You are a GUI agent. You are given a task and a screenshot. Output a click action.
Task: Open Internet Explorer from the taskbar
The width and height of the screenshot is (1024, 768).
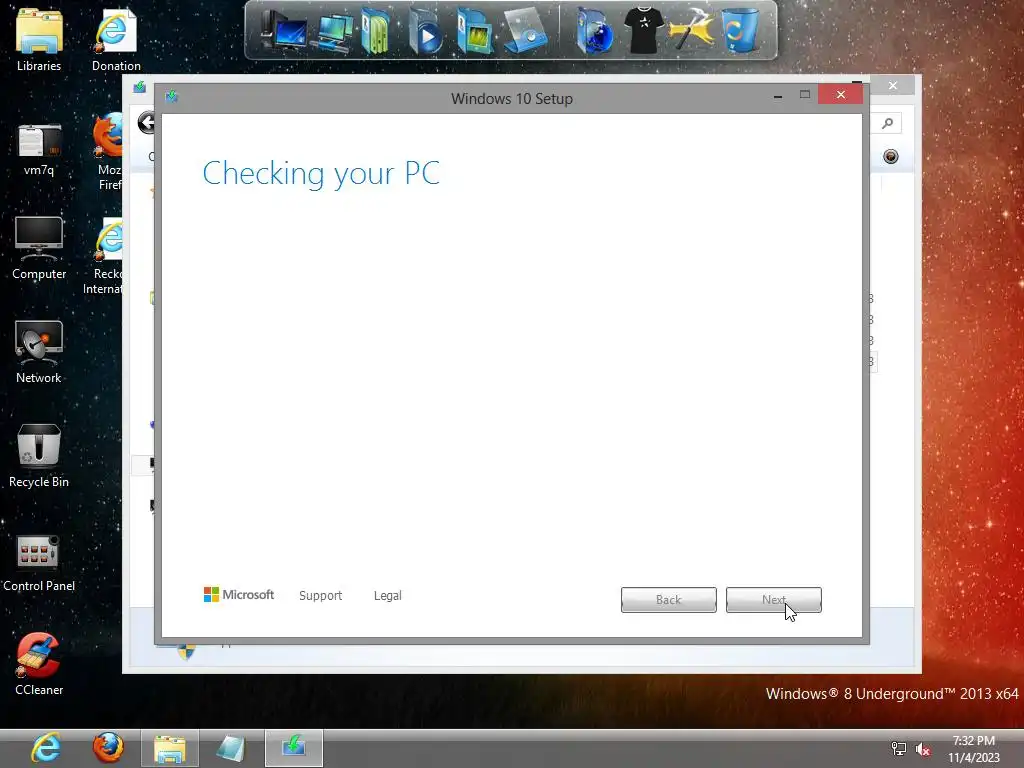(x=47, y=748)
